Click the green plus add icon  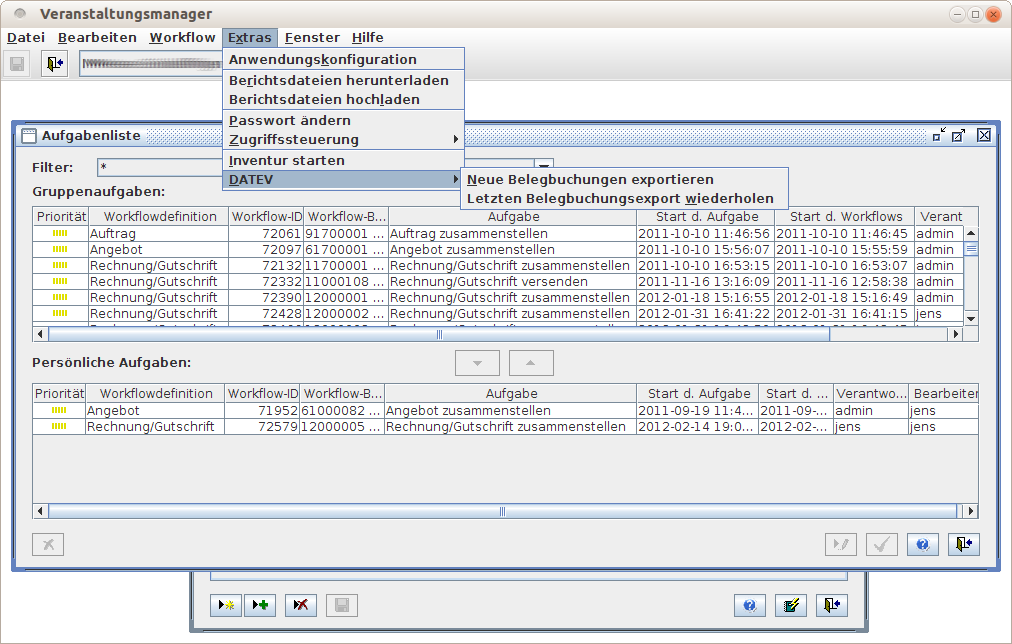[x=261, y=605]
